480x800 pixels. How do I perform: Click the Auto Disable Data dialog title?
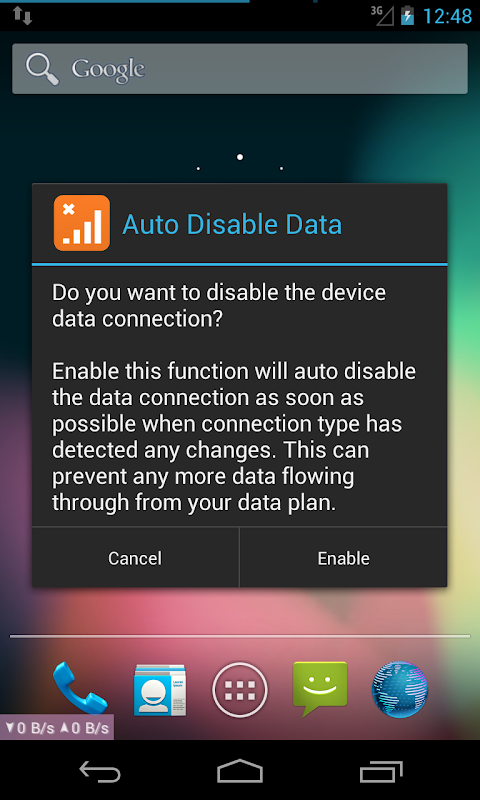(232, 224)
